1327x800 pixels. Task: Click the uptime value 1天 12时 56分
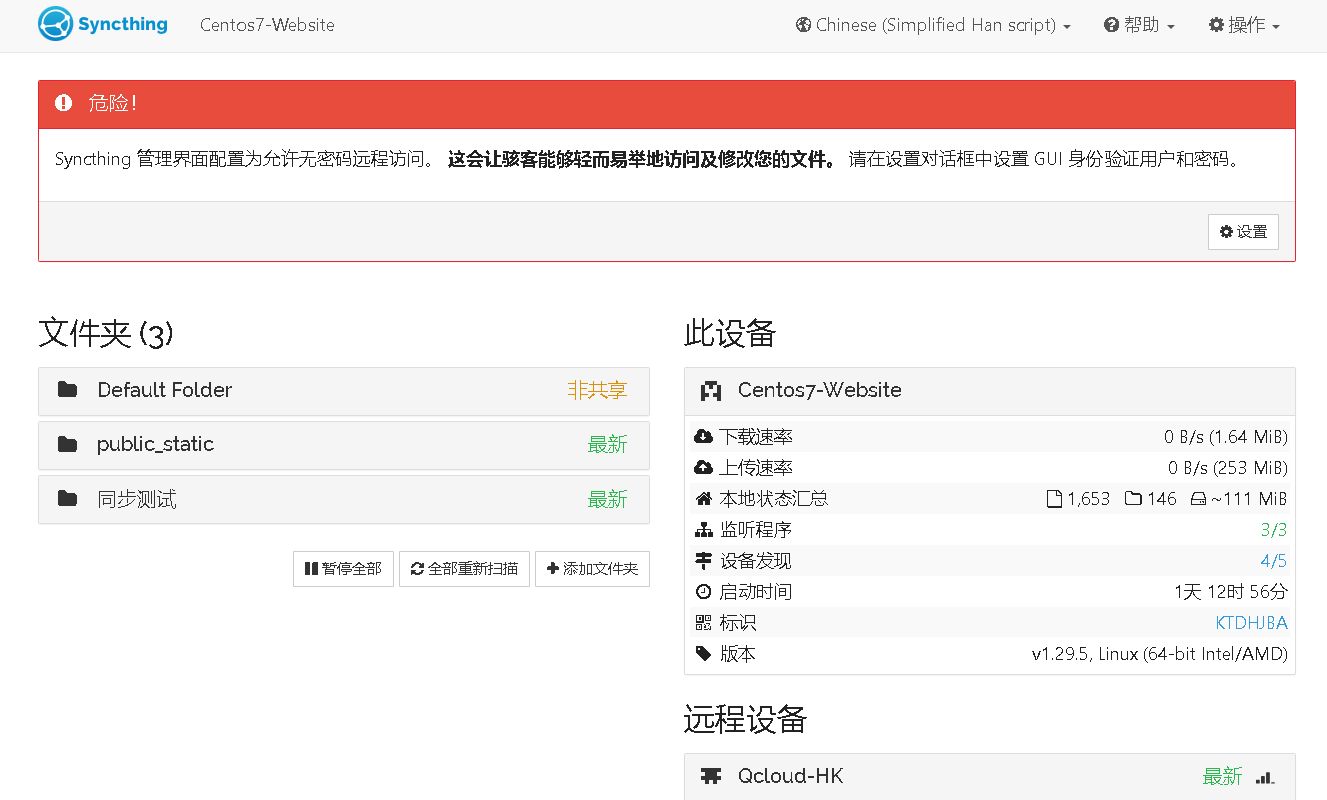1231,592
